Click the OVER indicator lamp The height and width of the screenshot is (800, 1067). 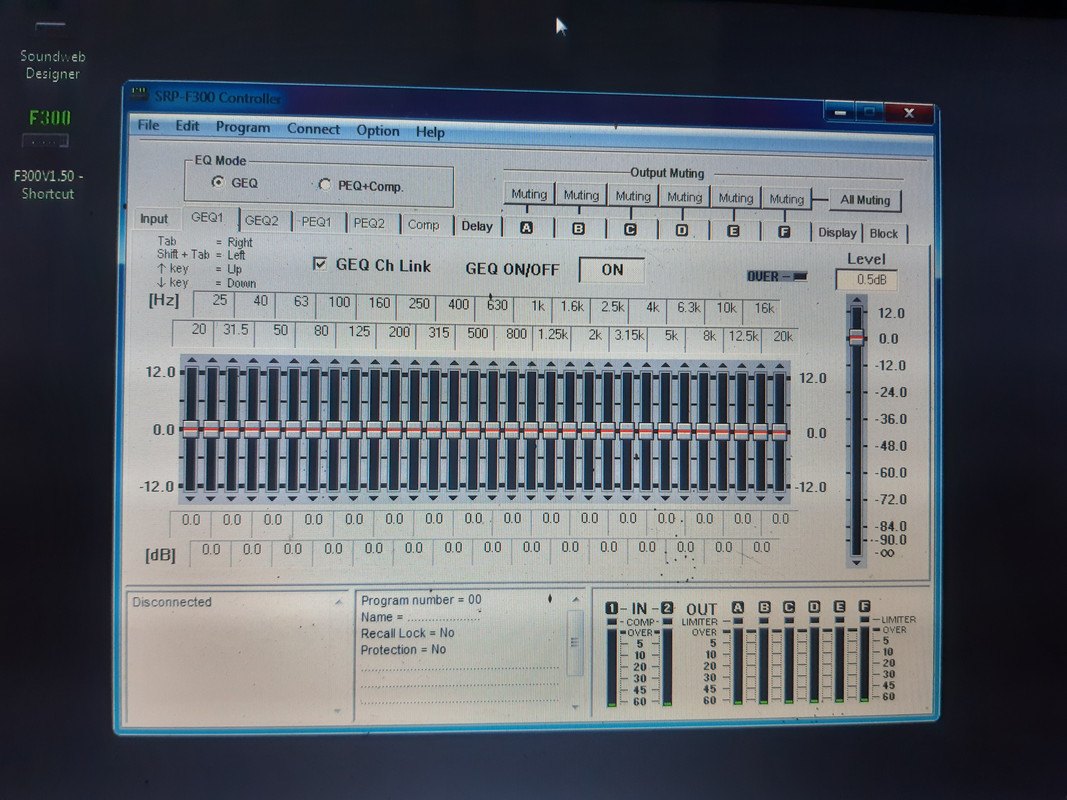click(x=800, y=276)
